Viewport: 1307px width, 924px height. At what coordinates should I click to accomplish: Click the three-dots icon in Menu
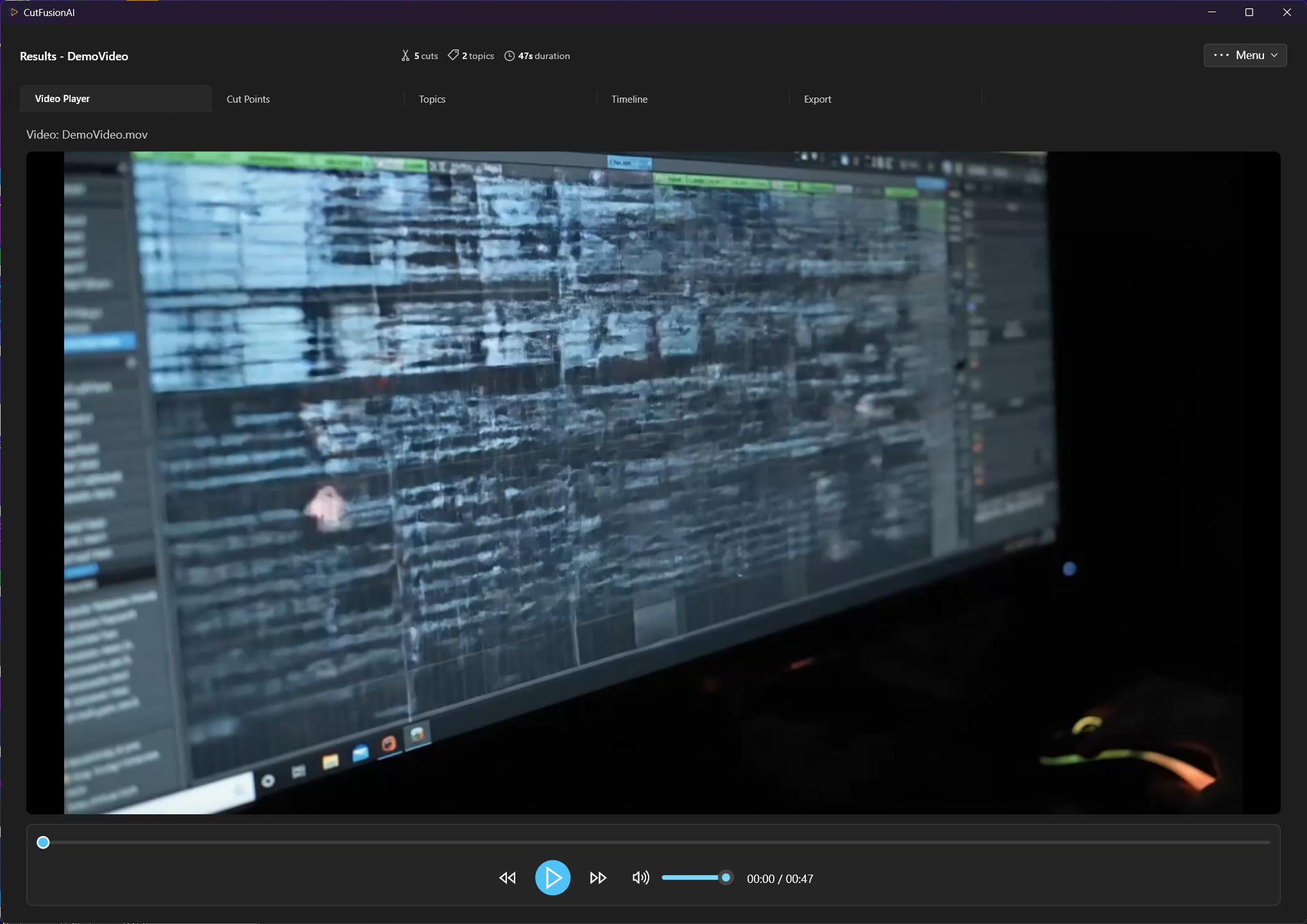1221,55
